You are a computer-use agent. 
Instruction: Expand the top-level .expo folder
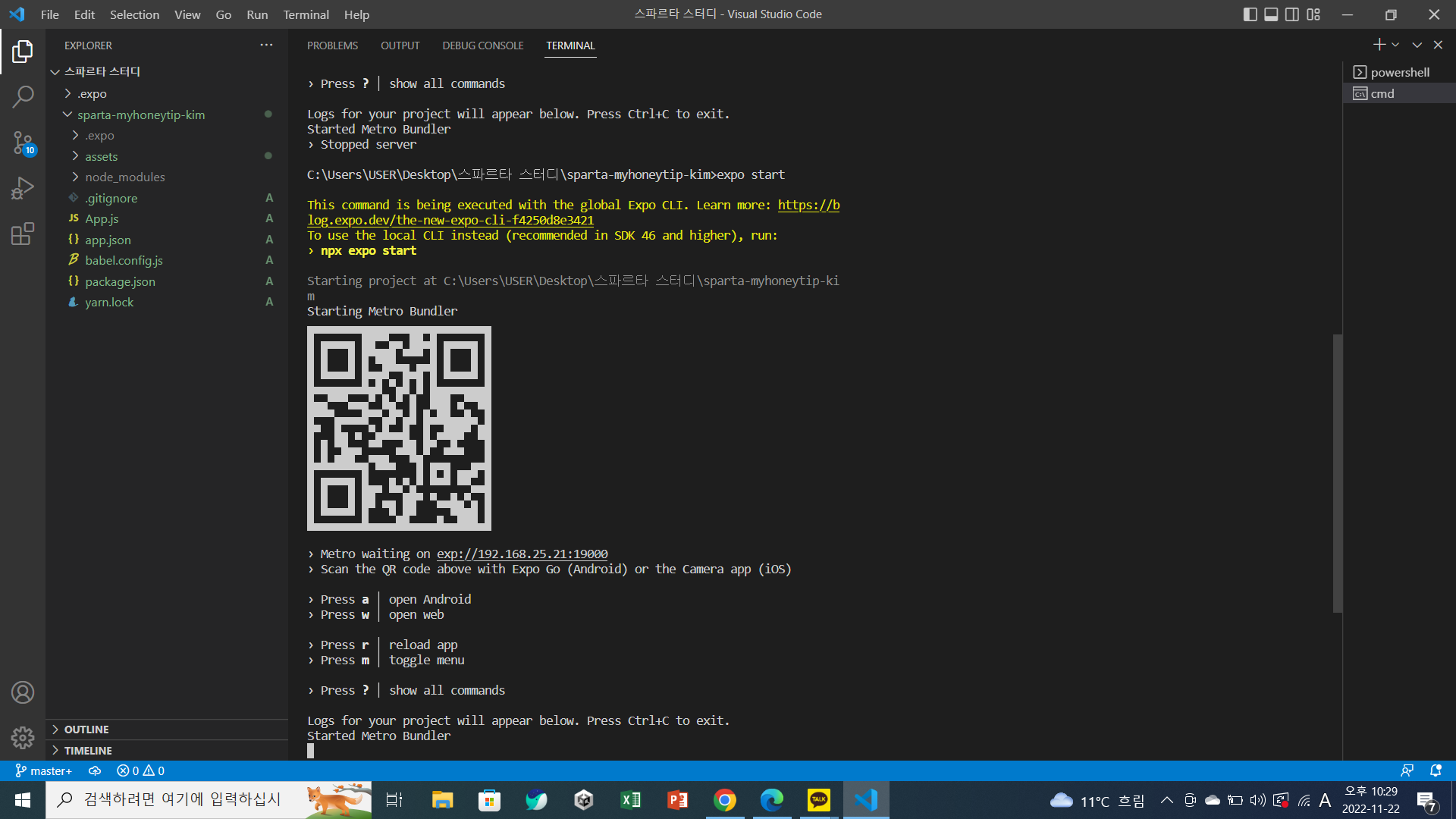coord(167,93)
